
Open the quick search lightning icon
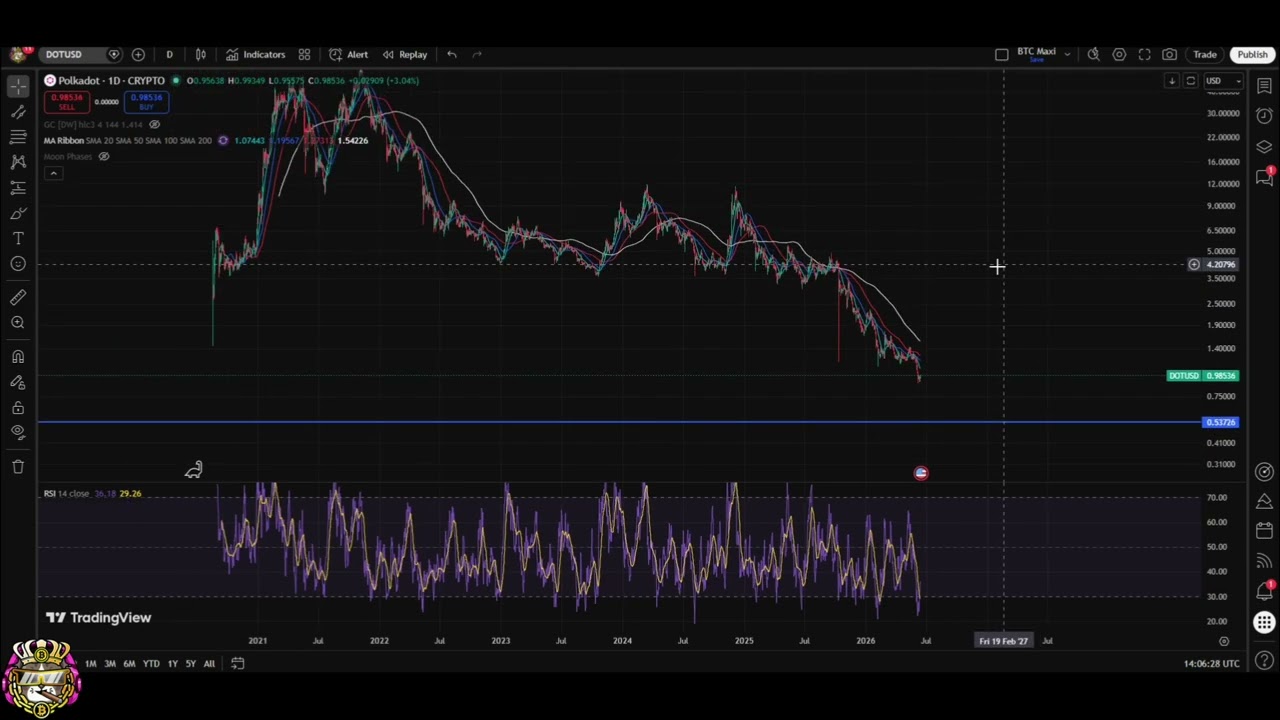(1094, 54)
